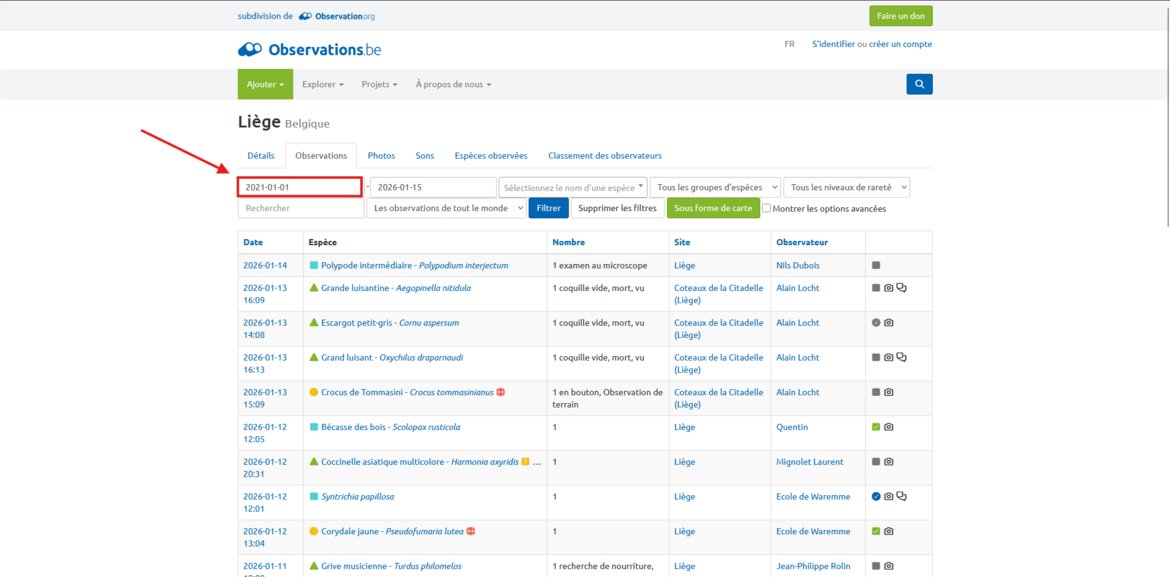The height and width of the screenshot is (577, 1170).
Task: Switch to the Photos tab
Action: [x=381, y=156]
